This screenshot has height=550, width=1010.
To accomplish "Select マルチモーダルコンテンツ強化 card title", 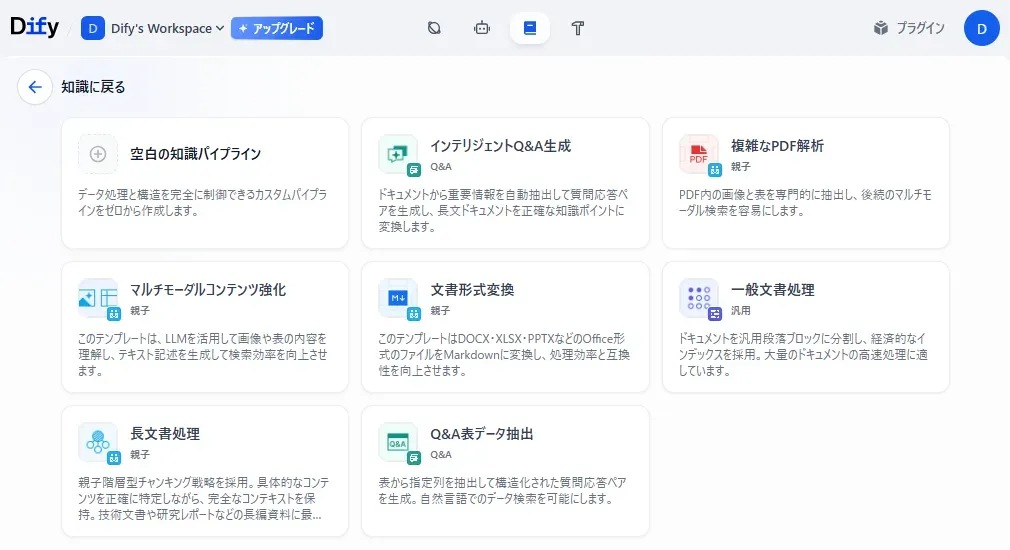I will coord(208,290).
